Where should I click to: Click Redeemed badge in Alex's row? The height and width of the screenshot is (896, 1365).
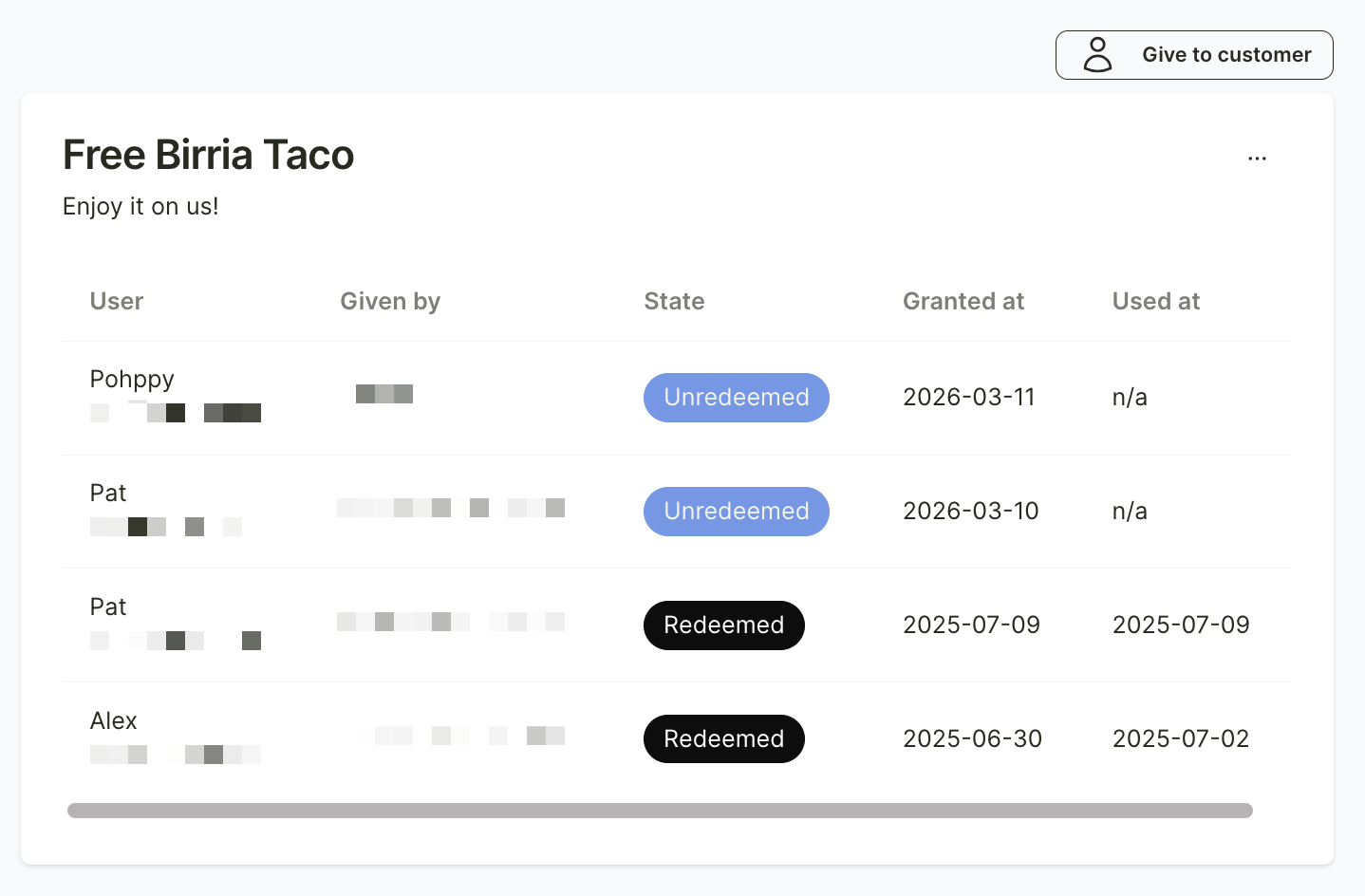(x=724, y=739)
